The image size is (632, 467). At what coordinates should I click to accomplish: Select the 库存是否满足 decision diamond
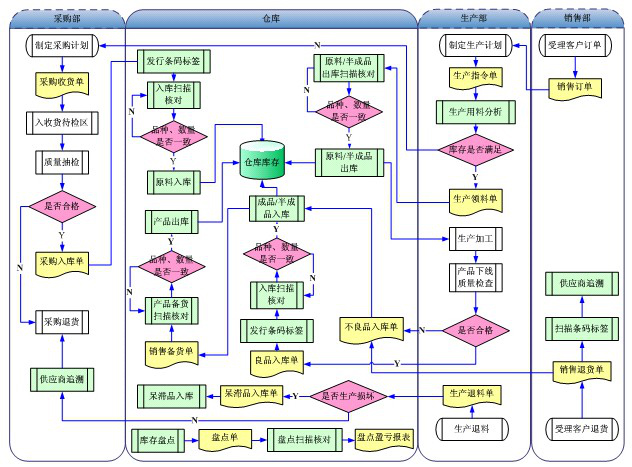point(475,149)
